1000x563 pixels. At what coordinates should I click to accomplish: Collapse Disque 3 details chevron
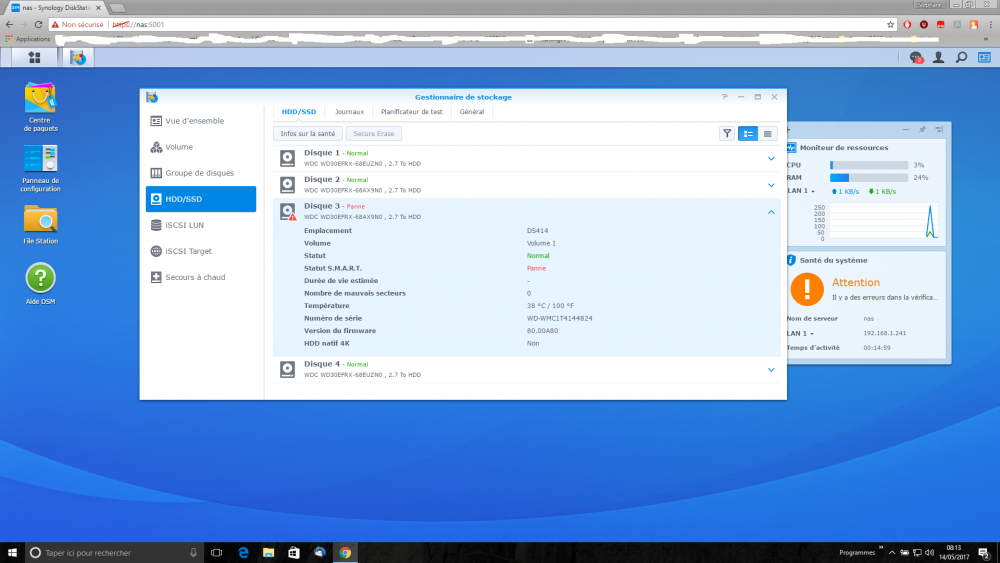pyautogui.click(x=771, y=212)
